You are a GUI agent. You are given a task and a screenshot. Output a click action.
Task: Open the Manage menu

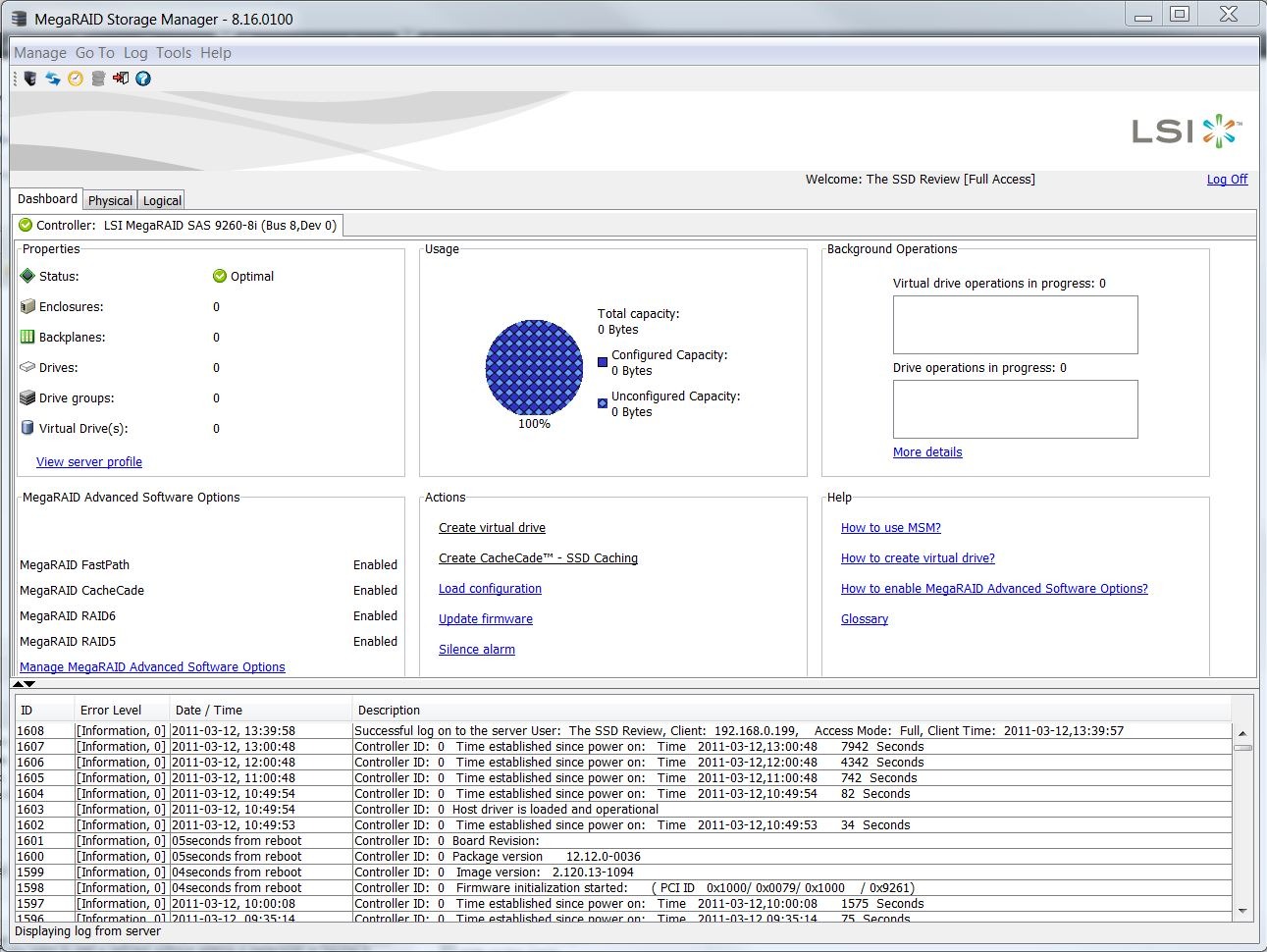pyautogui.click(x=40, y=53)
